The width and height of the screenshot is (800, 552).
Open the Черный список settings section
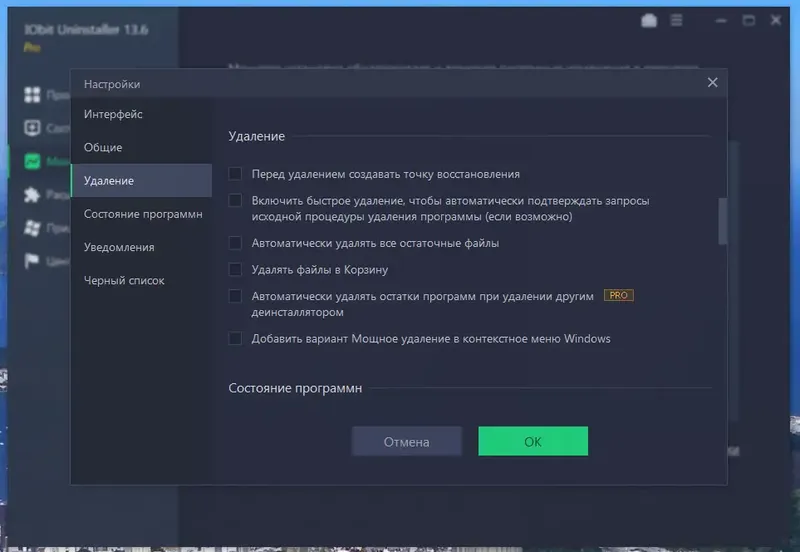click(124, 280)
